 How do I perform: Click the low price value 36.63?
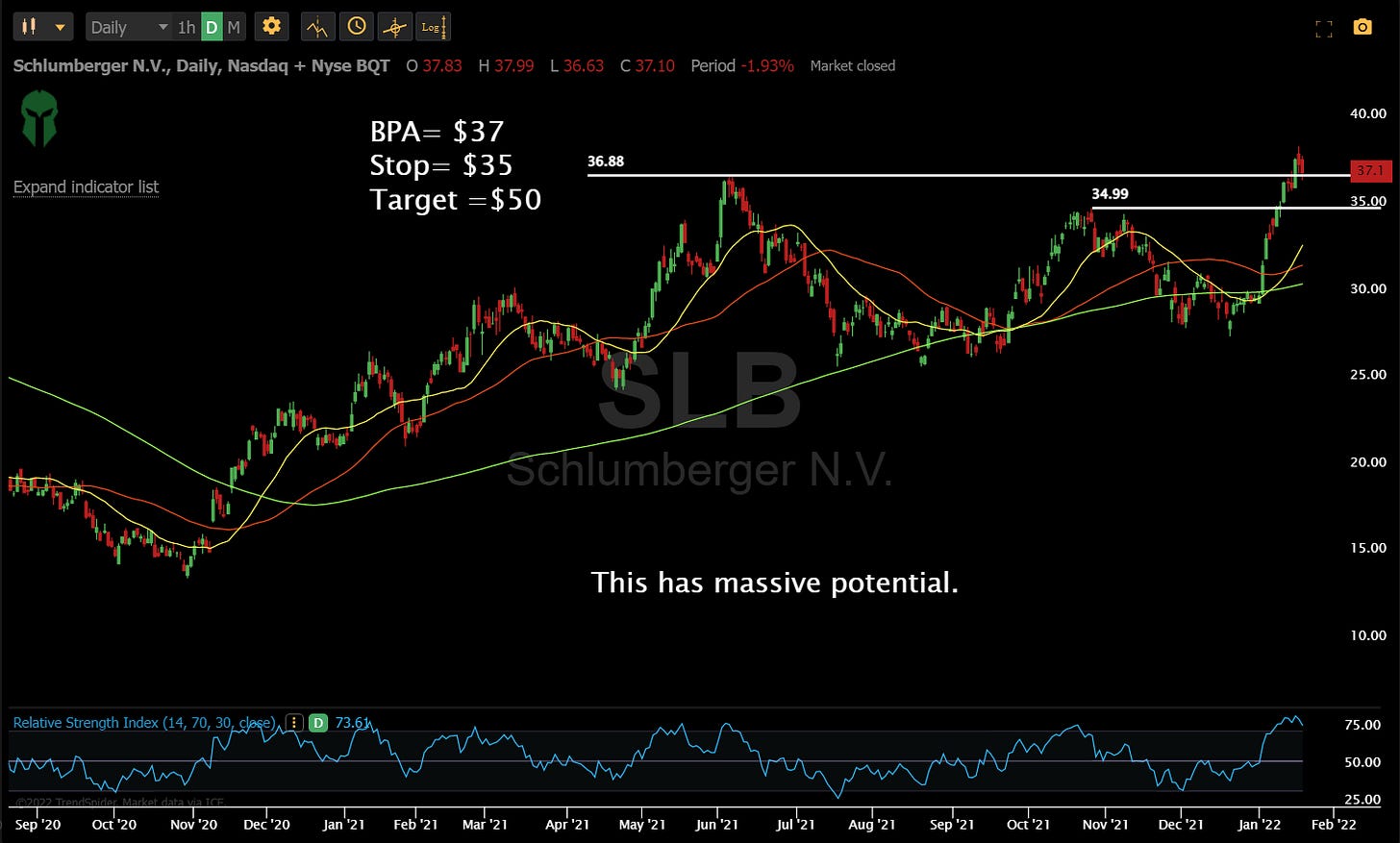tap(584, 65)
